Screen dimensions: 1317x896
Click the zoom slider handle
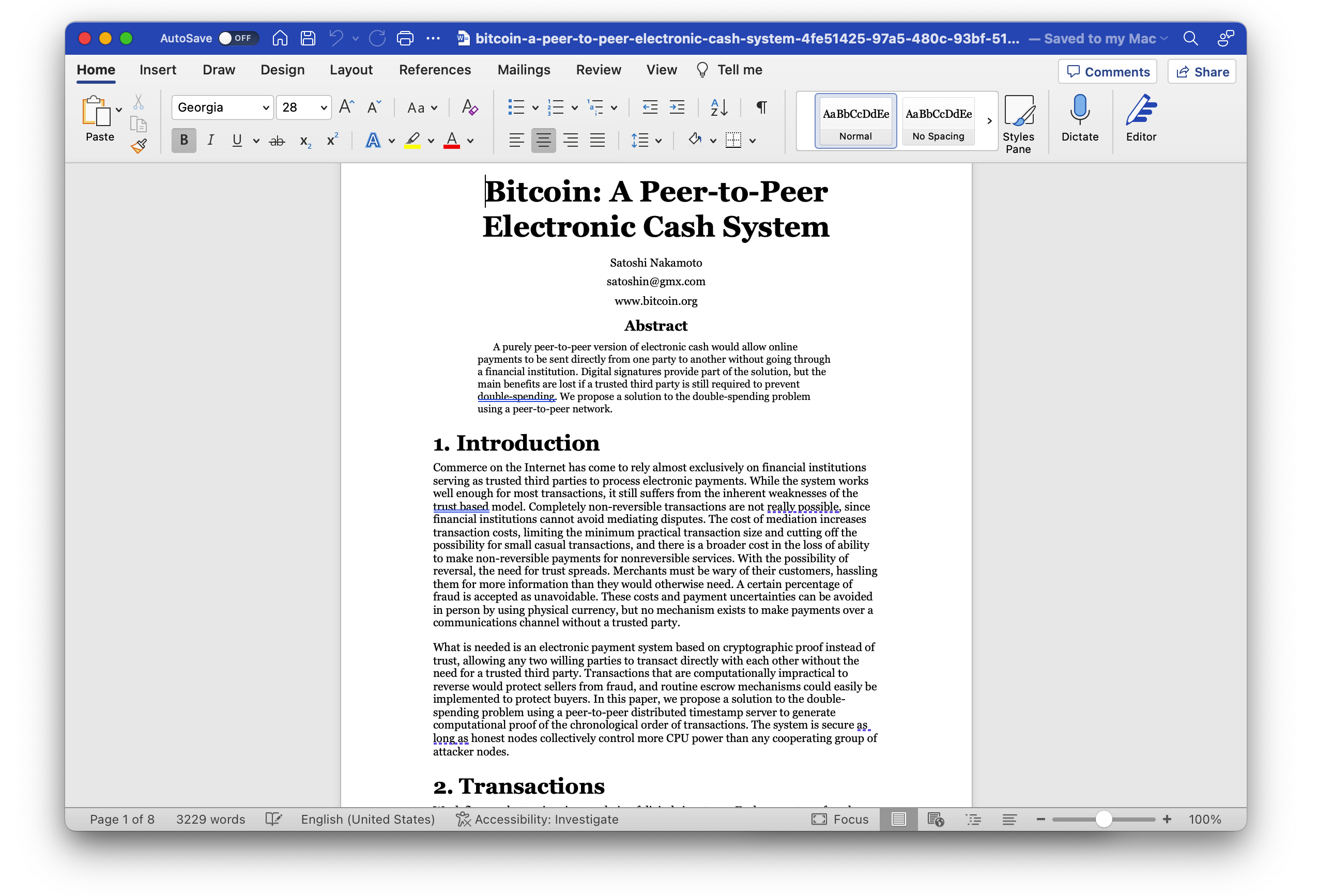pos(1103,819)
